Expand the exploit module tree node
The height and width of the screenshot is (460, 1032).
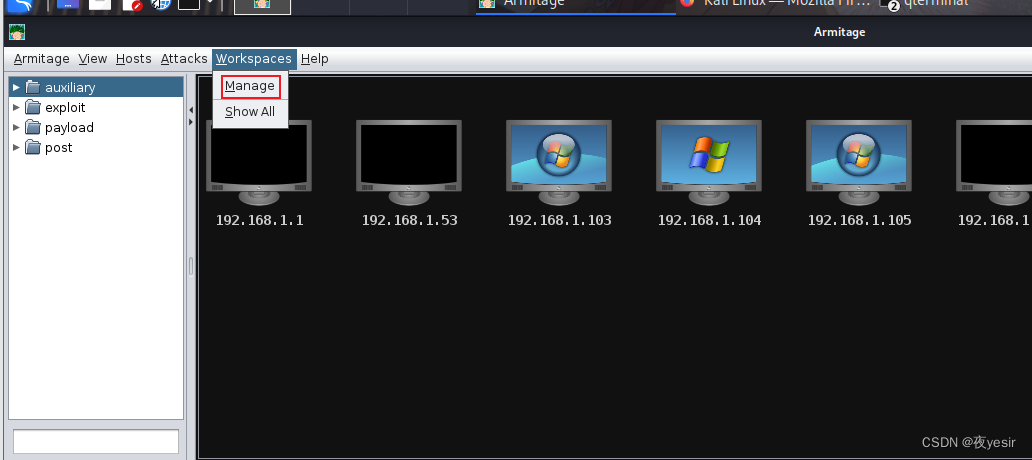coord(16,107)
